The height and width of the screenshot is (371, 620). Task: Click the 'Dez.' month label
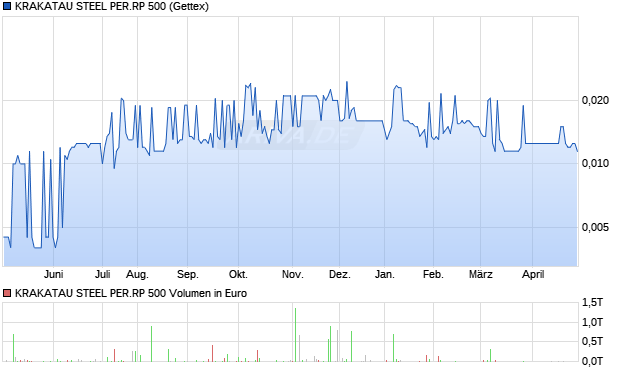click(x=340, y=274)
